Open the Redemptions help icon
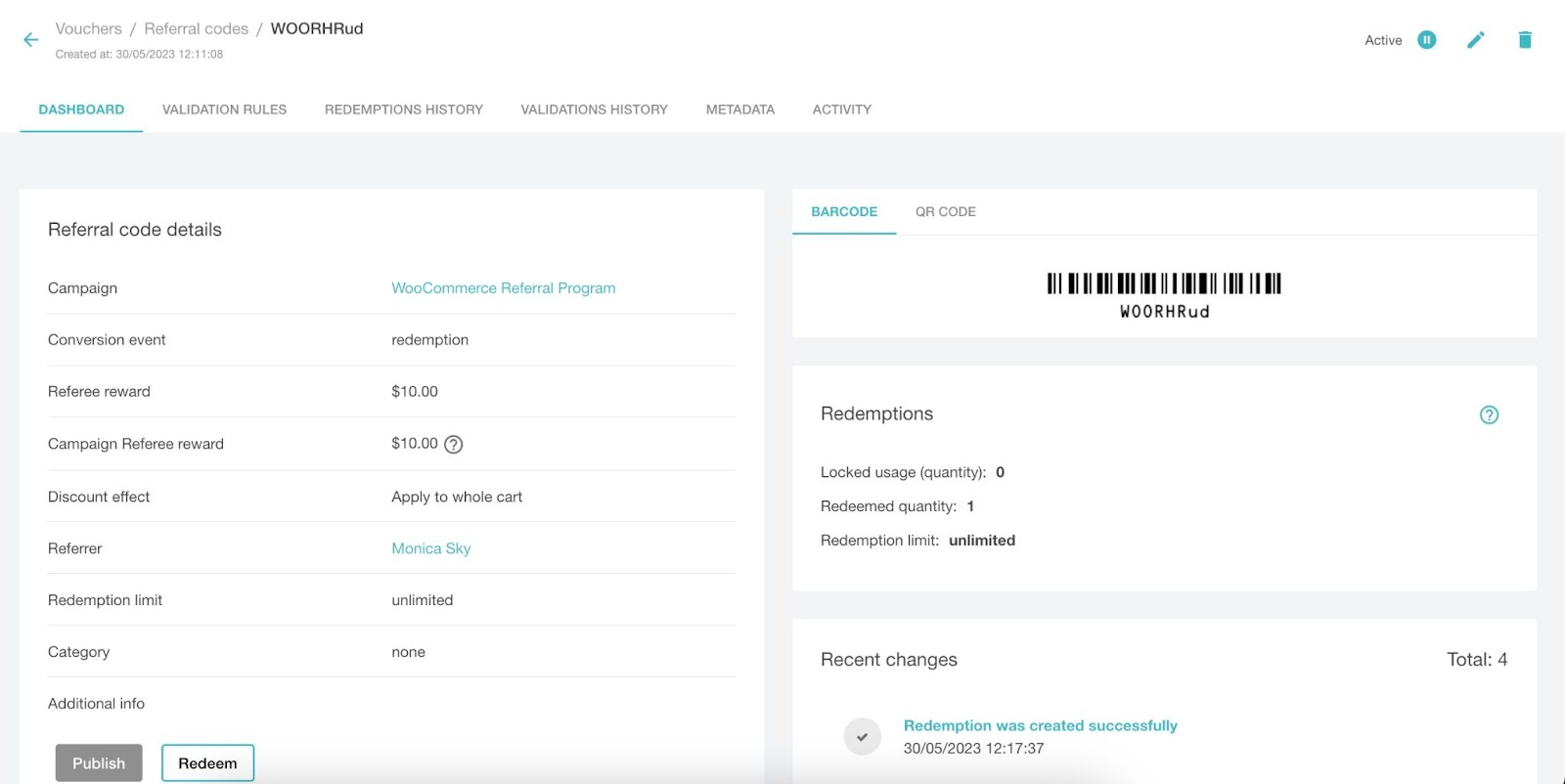The width and height of the screenshot is (1565, 784). (x=1489, y=415)
